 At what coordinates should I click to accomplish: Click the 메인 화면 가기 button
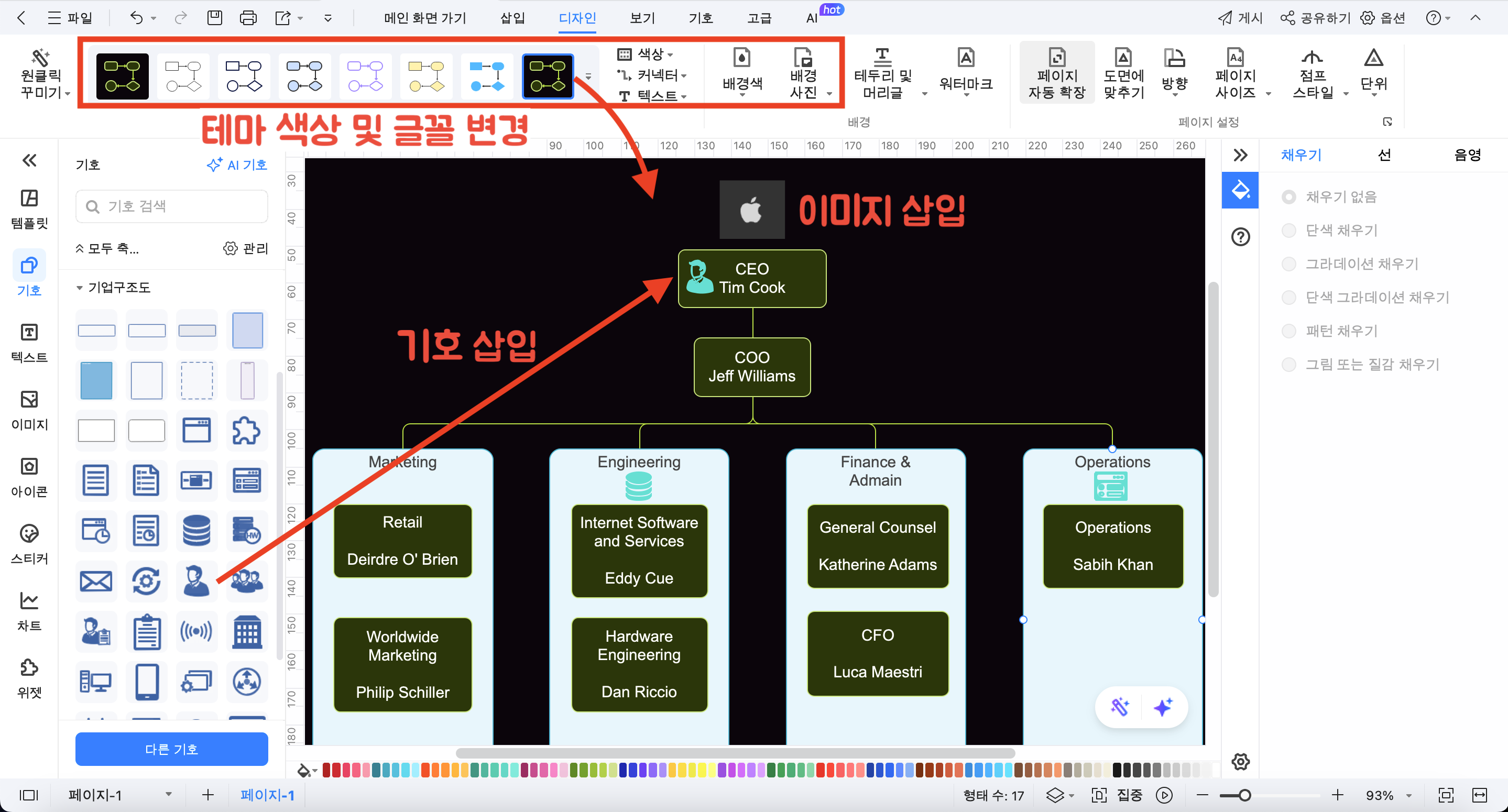pyautogui.click(x=425, y=18)
